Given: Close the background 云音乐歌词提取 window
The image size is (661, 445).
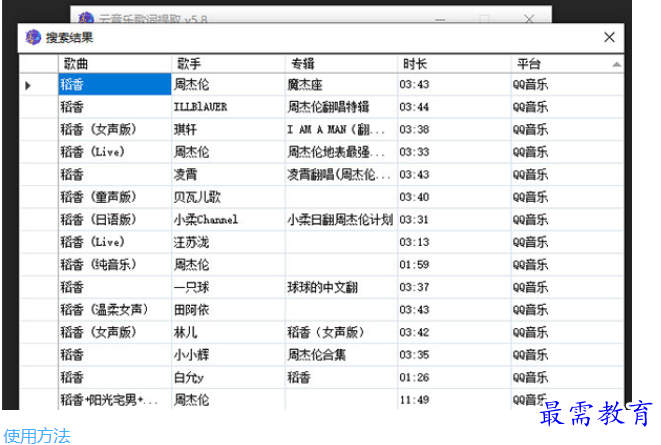Looking at the screenshot, I should 529,19.
